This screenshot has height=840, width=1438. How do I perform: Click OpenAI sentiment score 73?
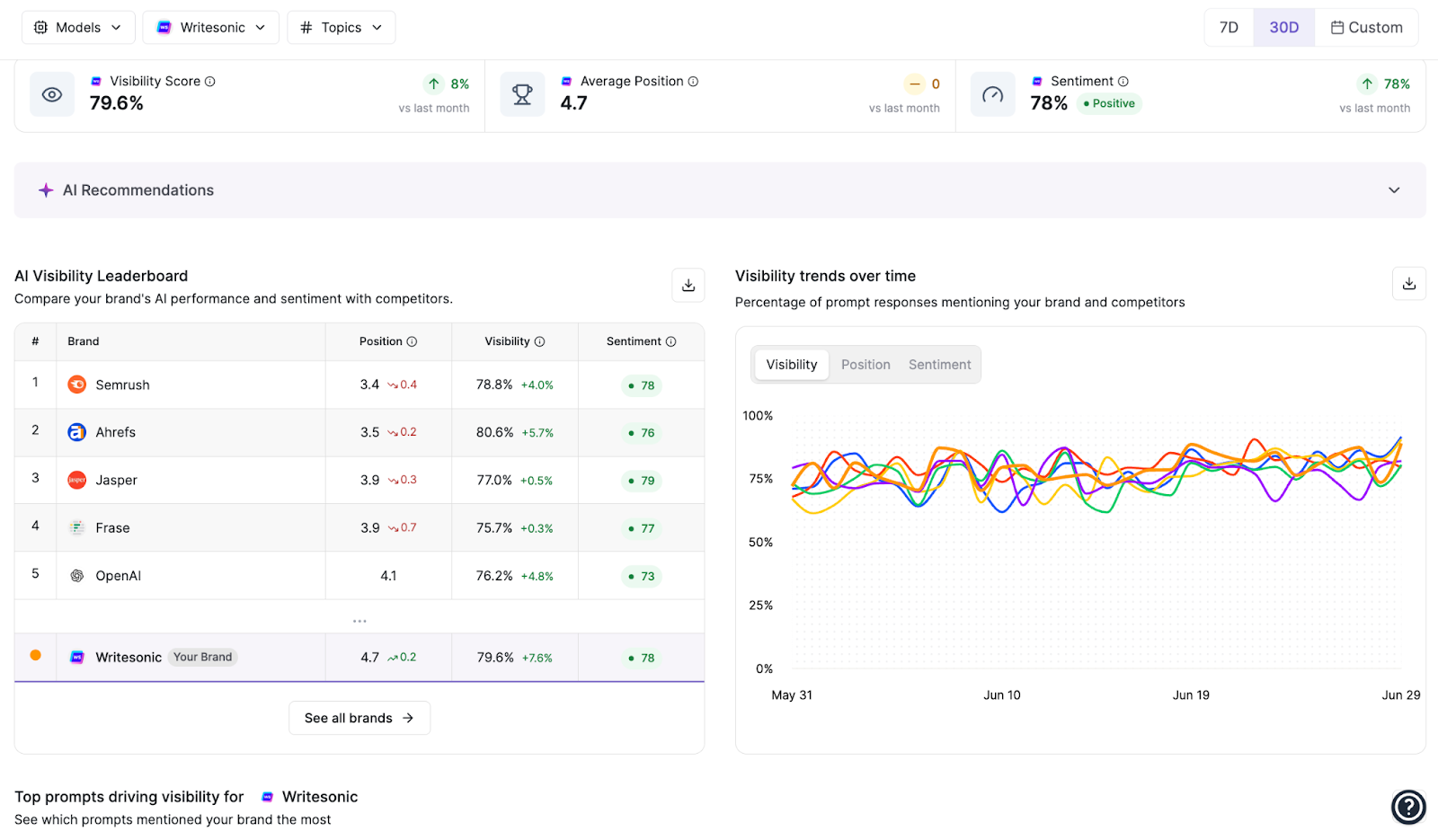pos(642,576)
